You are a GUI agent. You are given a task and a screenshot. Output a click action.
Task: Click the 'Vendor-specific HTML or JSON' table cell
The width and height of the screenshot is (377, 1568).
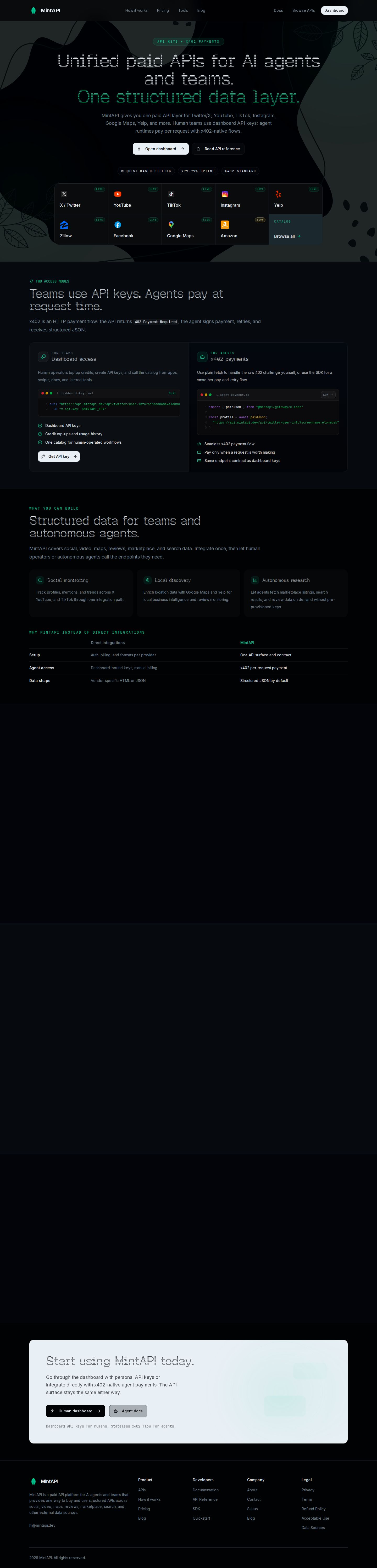tap(118, 680)
